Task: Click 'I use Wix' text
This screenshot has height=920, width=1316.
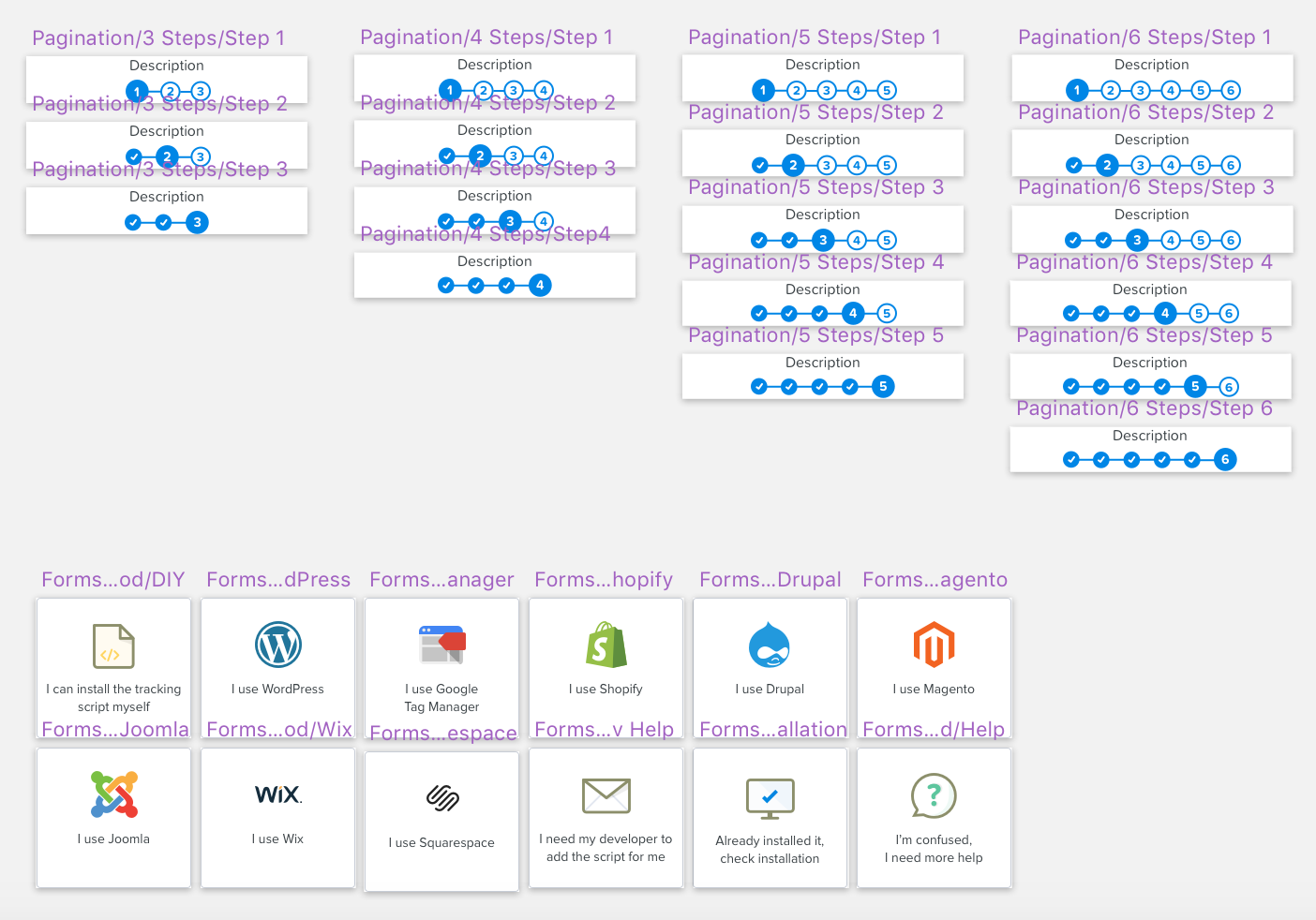Action: pyautogui.click(x=277, y=839)
